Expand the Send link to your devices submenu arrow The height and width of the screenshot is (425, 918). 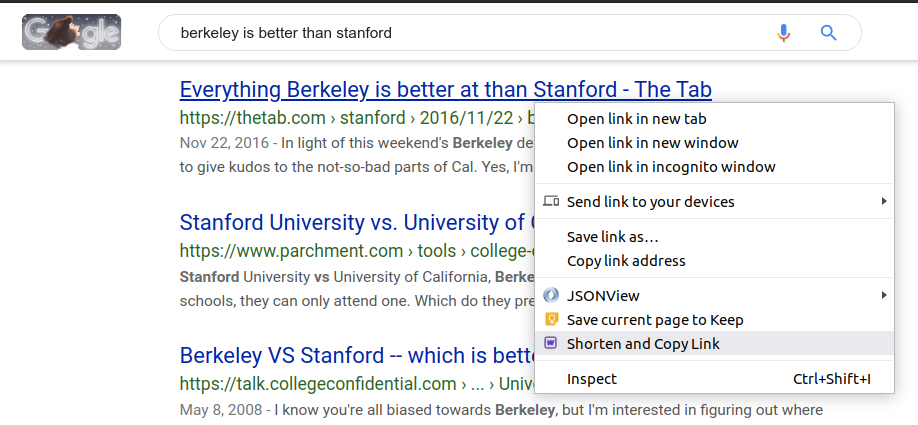click(x=883, y=202)
